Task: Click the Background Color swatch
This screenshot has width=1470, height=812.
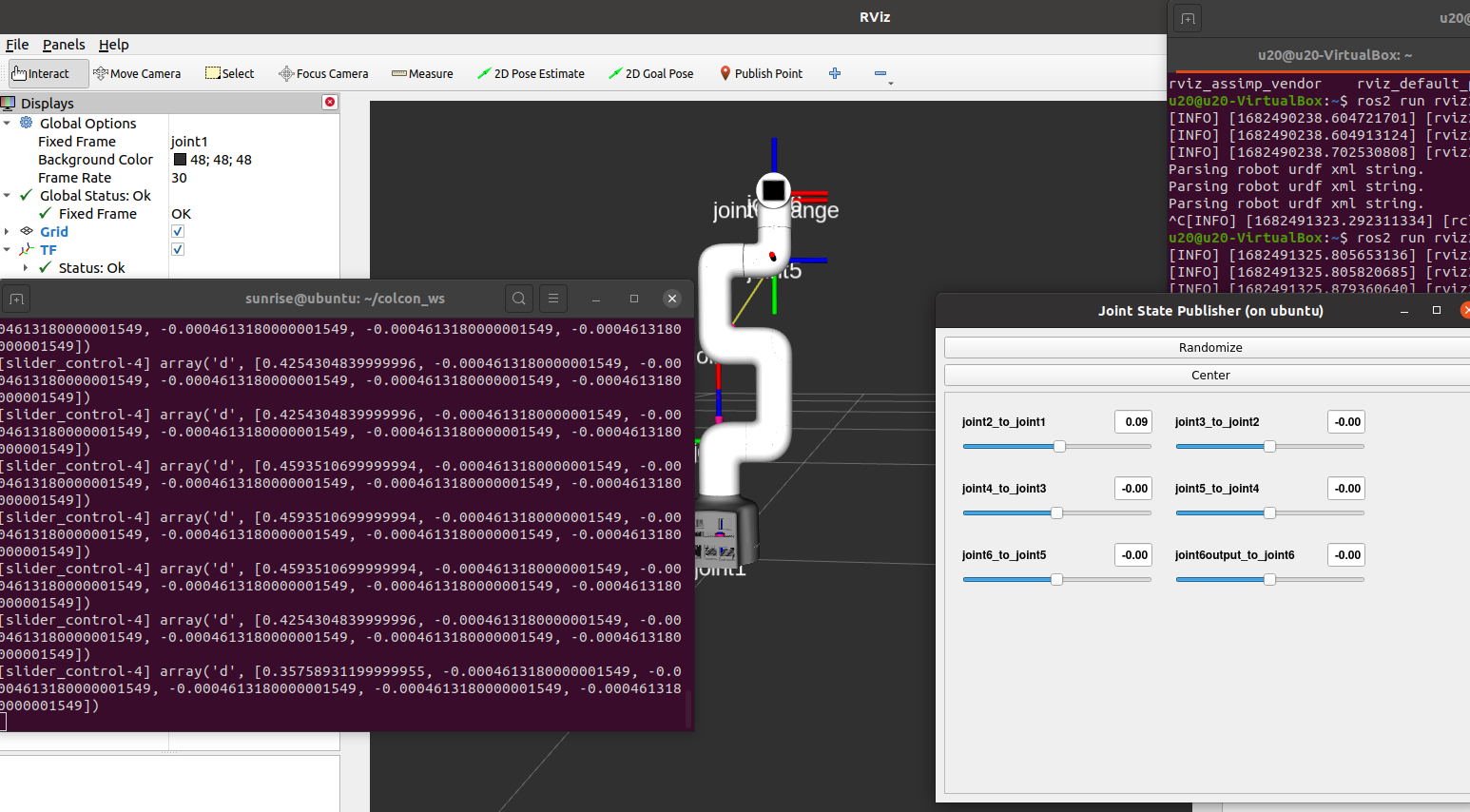Action: click(180, 160)
